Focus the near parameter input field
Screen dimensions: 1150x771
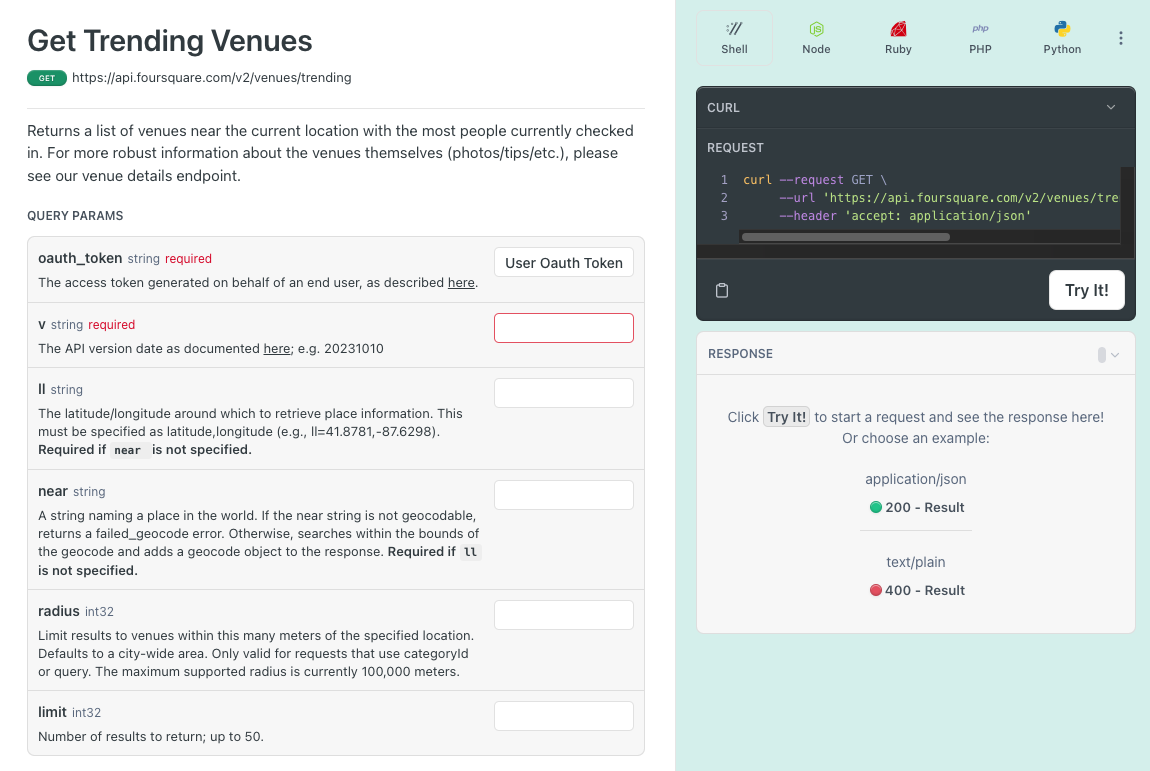pyautogui.click(x=563, y=495)
